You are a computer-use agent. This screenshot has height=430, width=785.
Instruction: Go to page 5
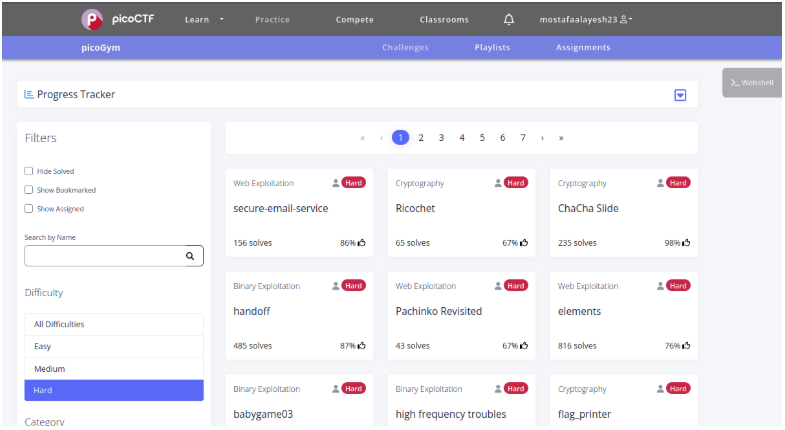[482, 138]
